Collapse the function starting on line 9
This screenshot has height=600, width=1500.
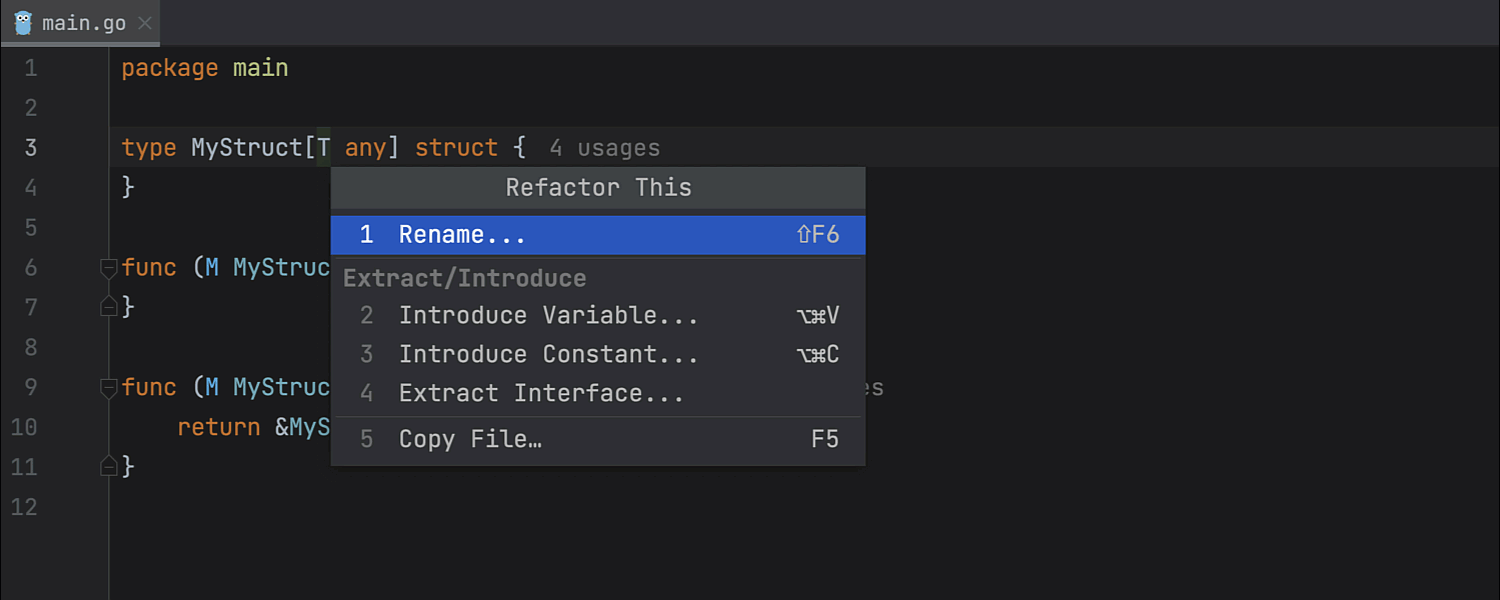pyautogui.click(x=109, y=388)
